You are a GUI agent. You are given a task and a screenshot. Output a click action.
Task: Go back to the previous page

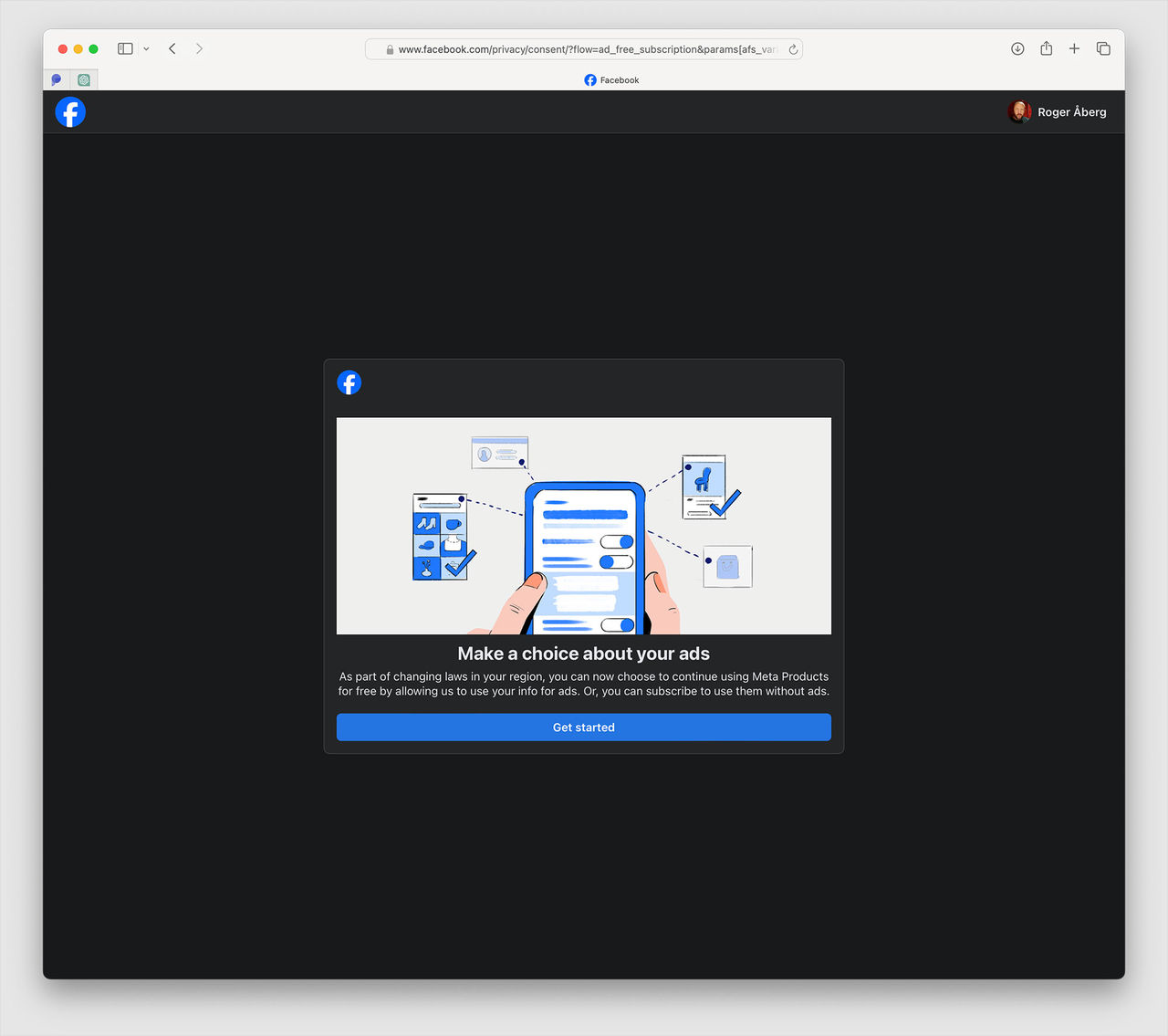(172, 48)
